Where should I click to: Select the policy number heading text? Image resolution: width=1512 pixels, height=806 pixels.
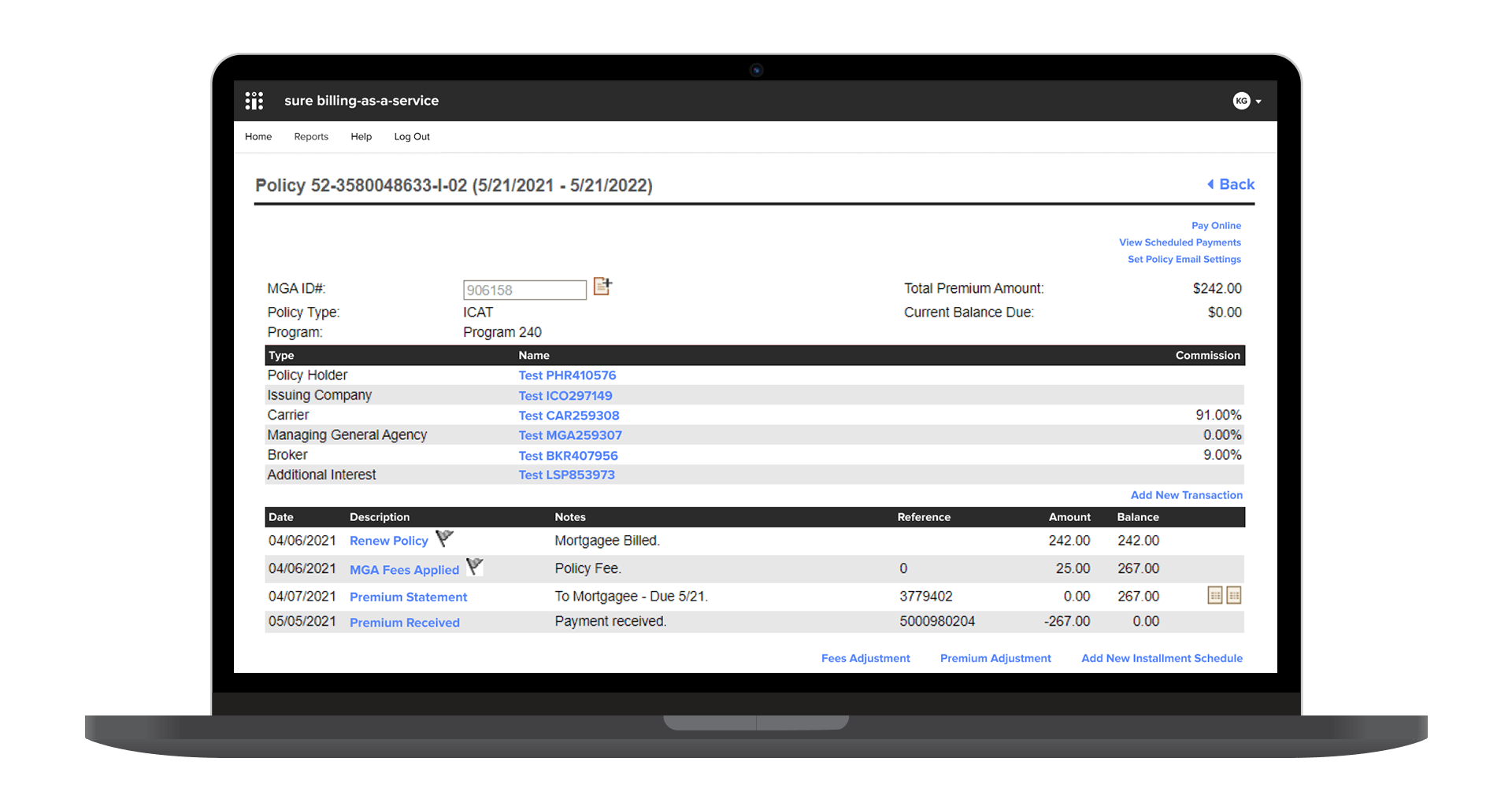(454, 186)
